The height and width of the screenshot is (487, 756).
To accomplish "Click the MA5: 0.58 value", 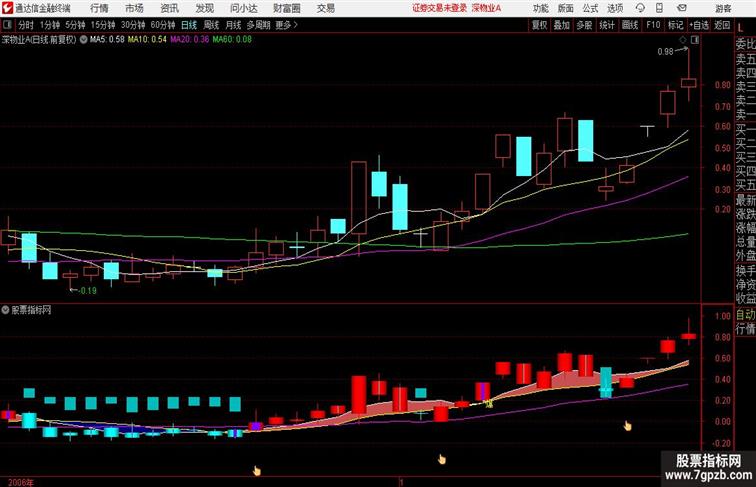I will coord(107,40).
